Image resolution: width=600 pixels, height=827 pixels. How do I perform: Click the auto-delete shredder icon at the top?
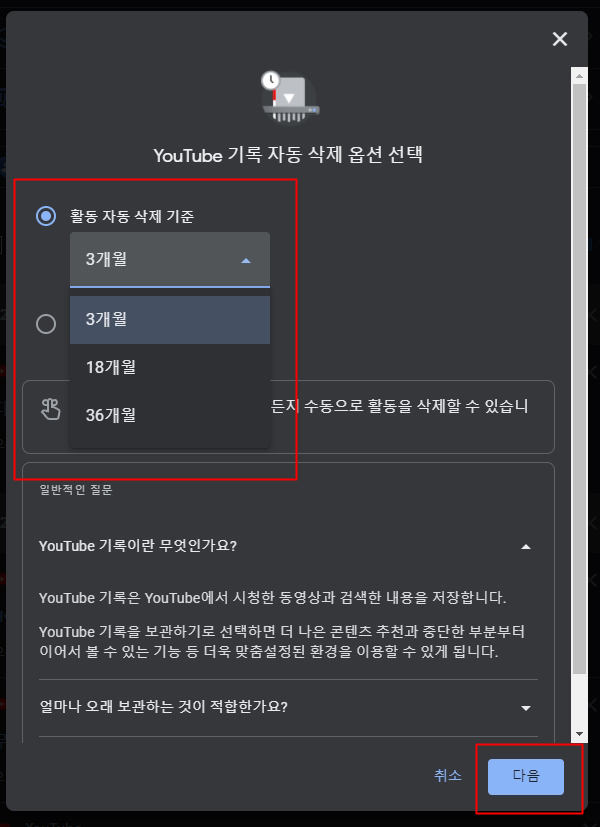pos(290,98)
